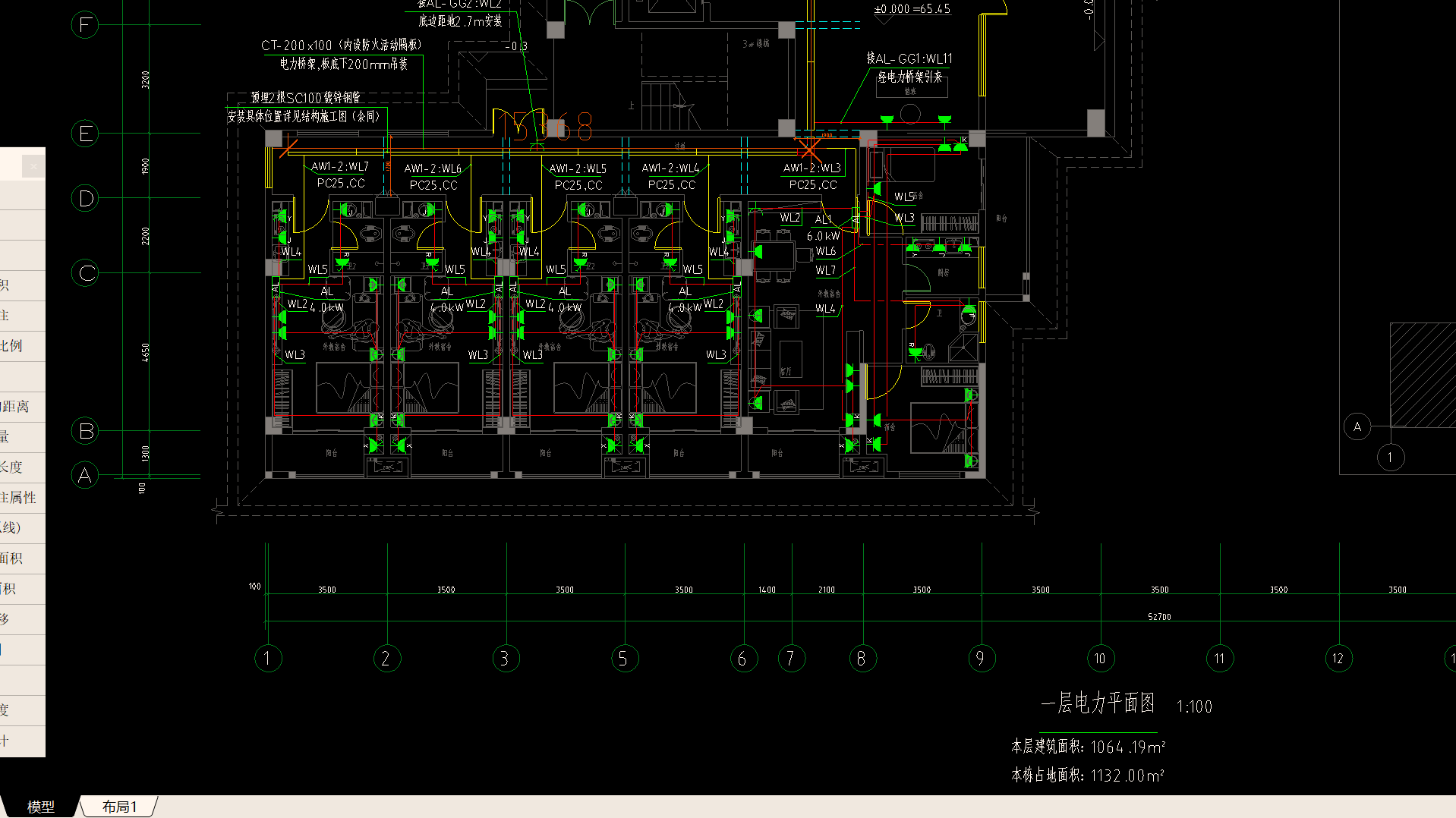This screenshot has width=1456, height=818.
Task: Select the 电力桥架,板底下200mm吊装 annotation
Action: point(344,64)
